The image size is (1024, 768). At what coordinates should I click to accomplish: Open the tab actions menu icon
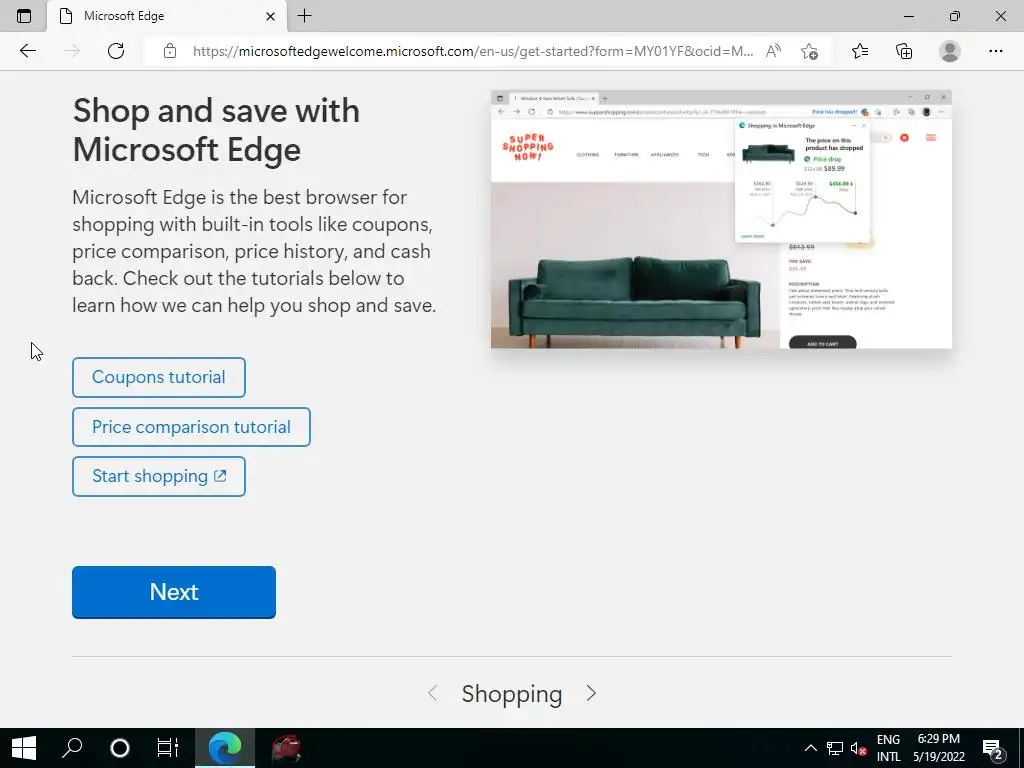tap(24, 16)
